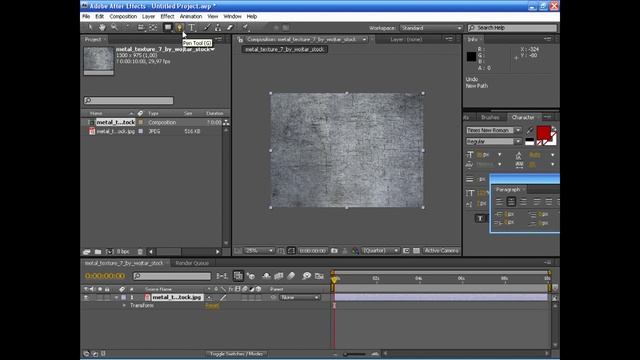This screenshot has height=360, width=640.
Task: Toggle the viewer transparency grid
Action: (x=416, y=251)
